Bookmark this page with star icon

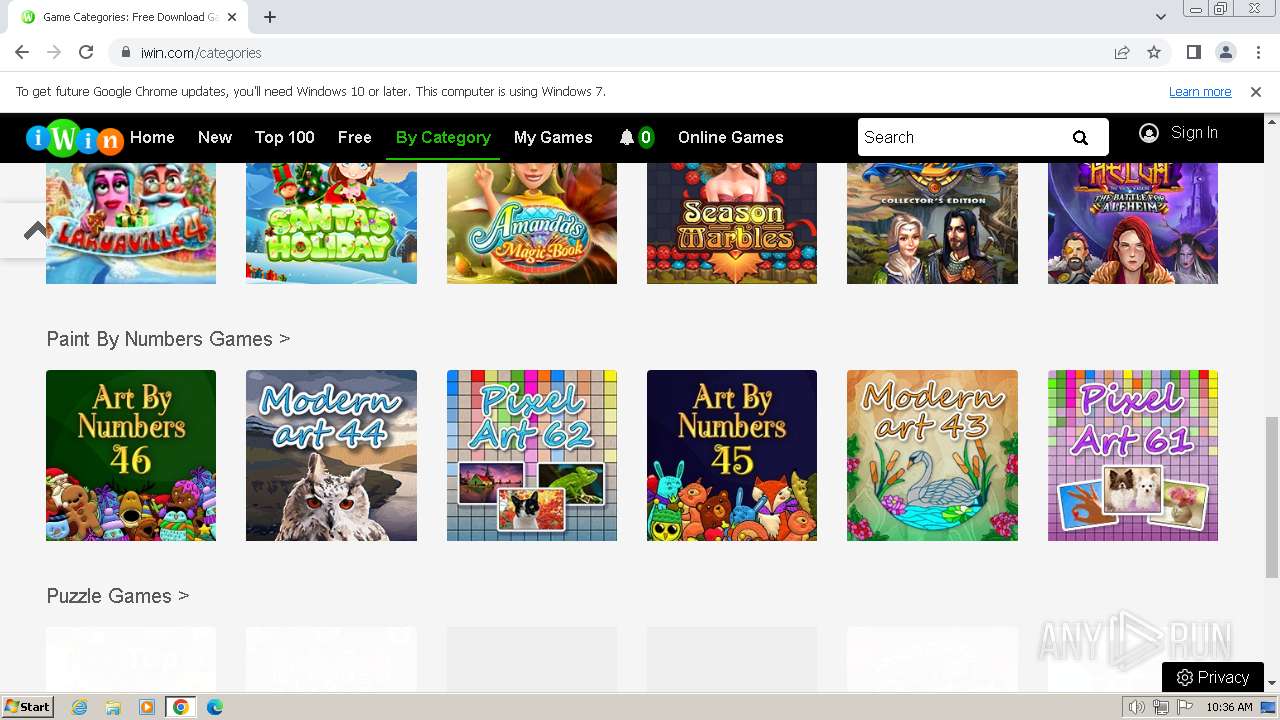1154,52
